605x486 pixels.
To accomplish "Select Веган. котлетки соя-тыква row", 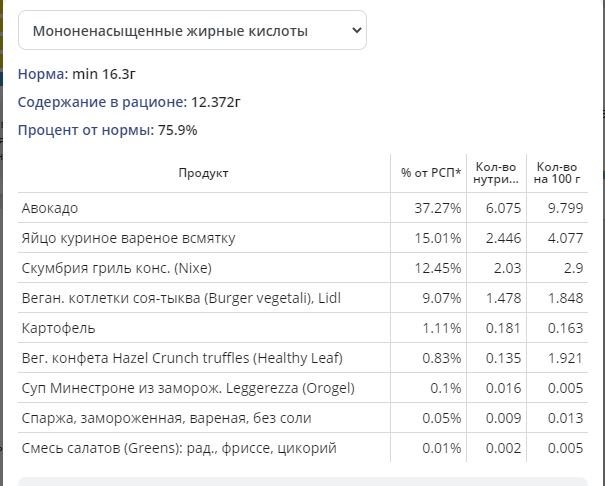I will click(x=303, y=298).
